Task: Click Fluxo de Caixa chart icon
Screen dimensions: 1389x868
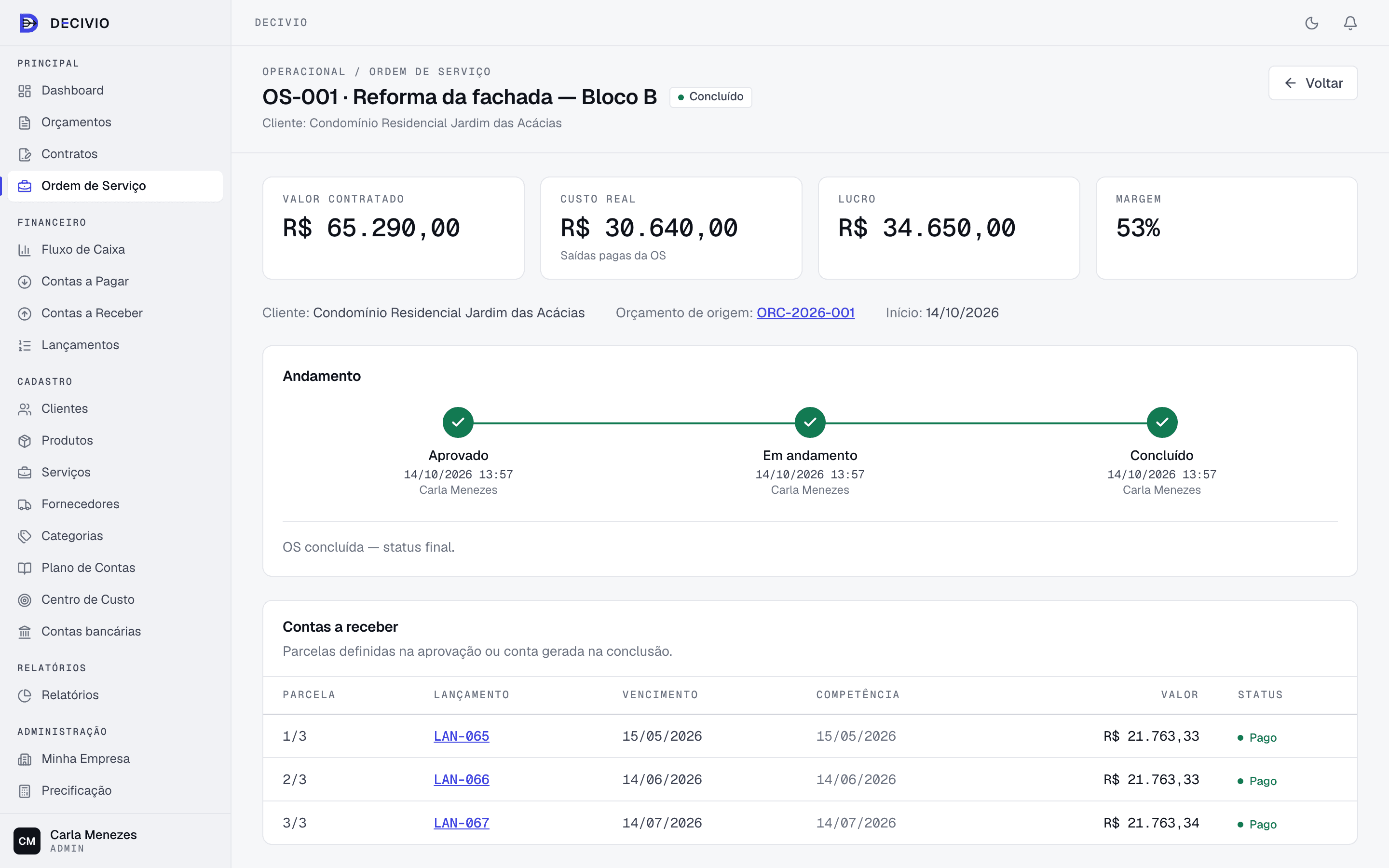Action: (25, 250)
